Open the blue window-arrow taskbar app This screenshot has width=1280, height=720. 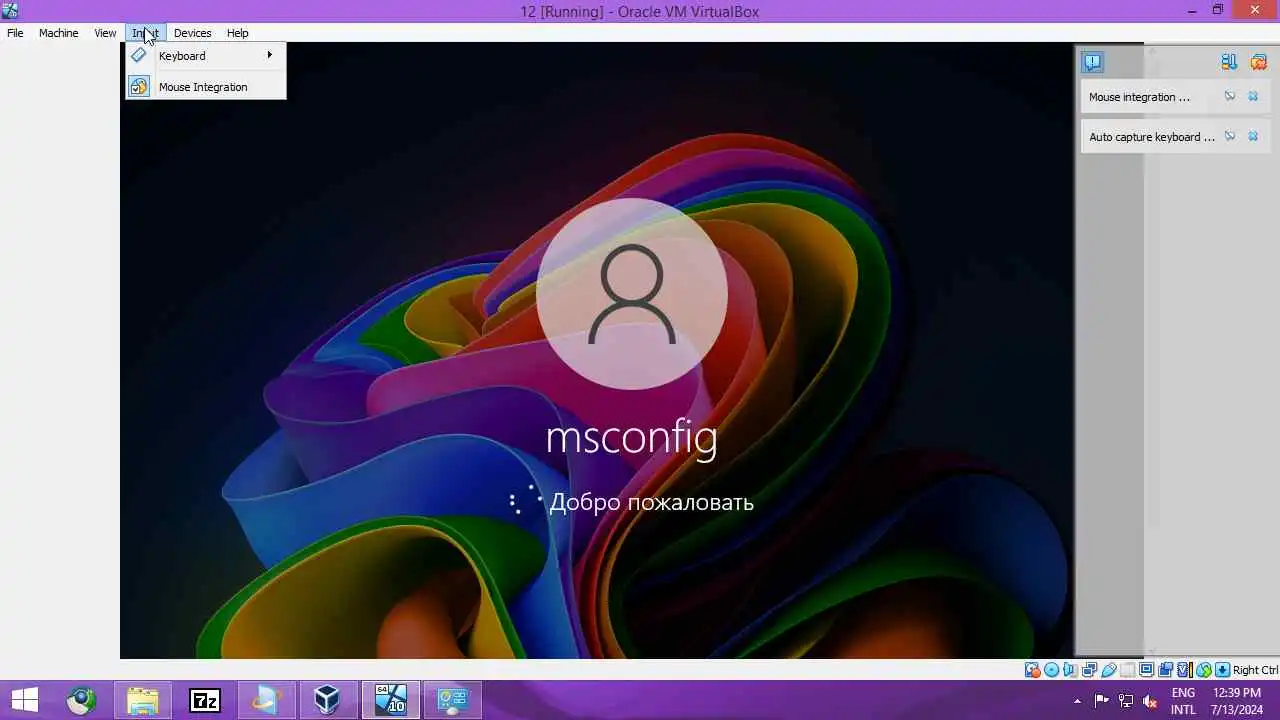tap(266, 700)
